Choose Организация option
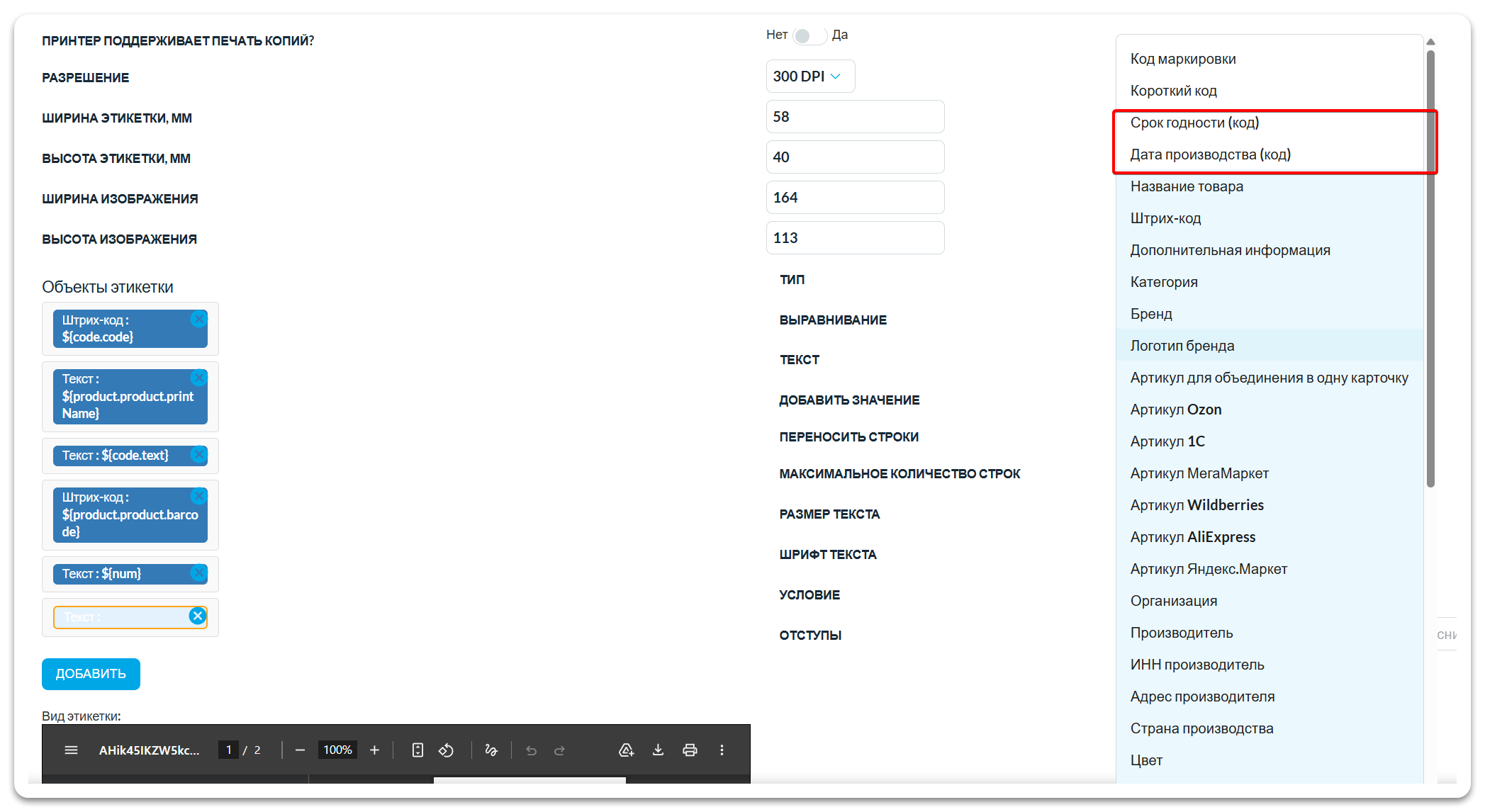The width and height of the screenshot is (1485, 812). [1270, 601]
